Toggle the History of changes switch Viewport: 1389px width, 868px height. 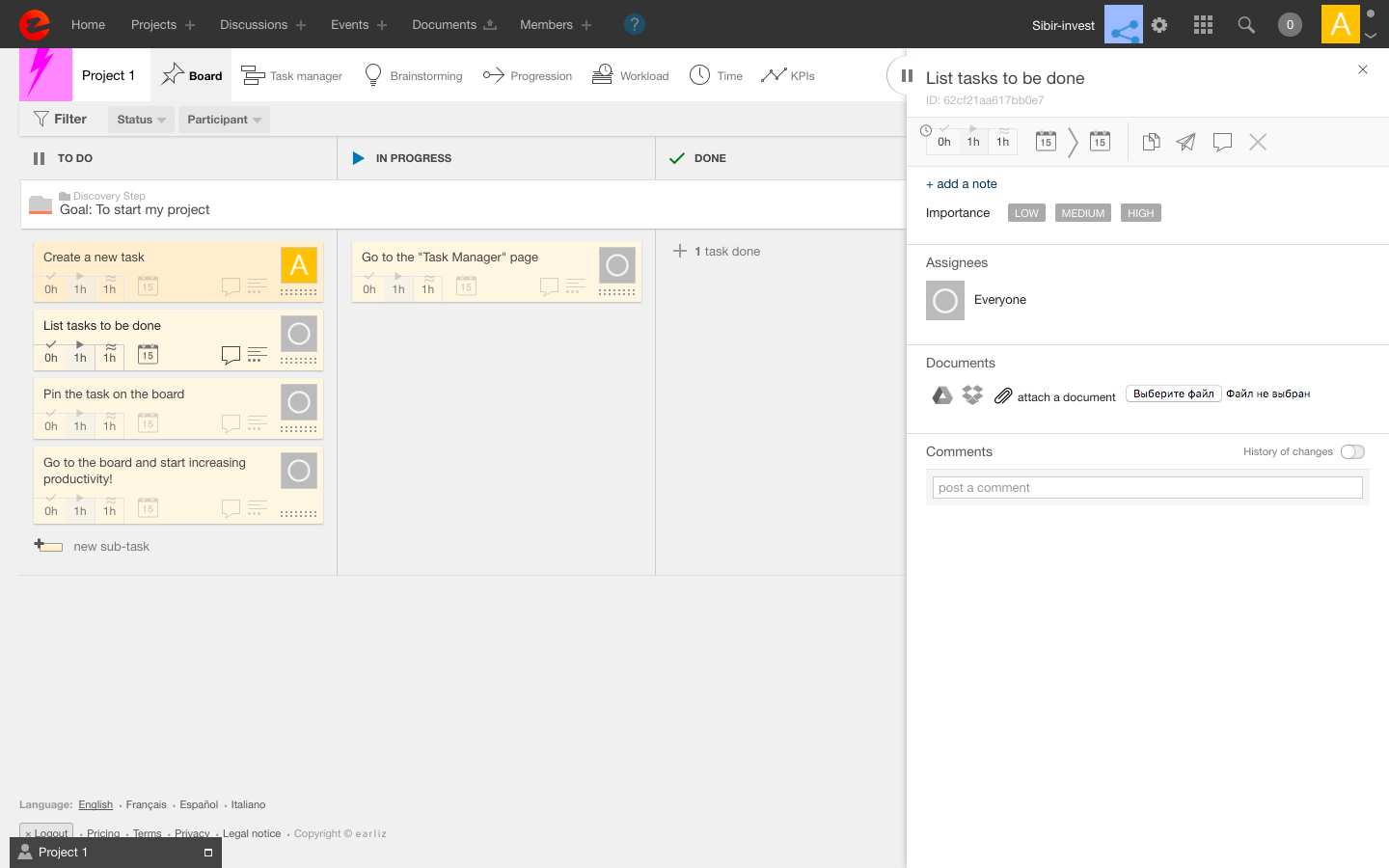(1352, 452)
